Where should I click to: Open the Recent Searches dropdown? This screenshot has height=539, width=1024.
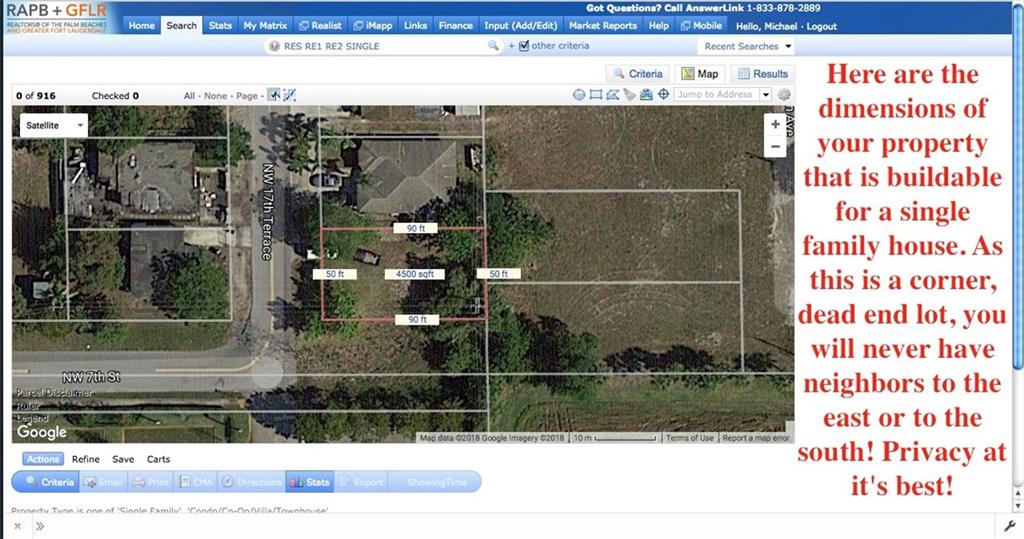(x=747, y=46)
